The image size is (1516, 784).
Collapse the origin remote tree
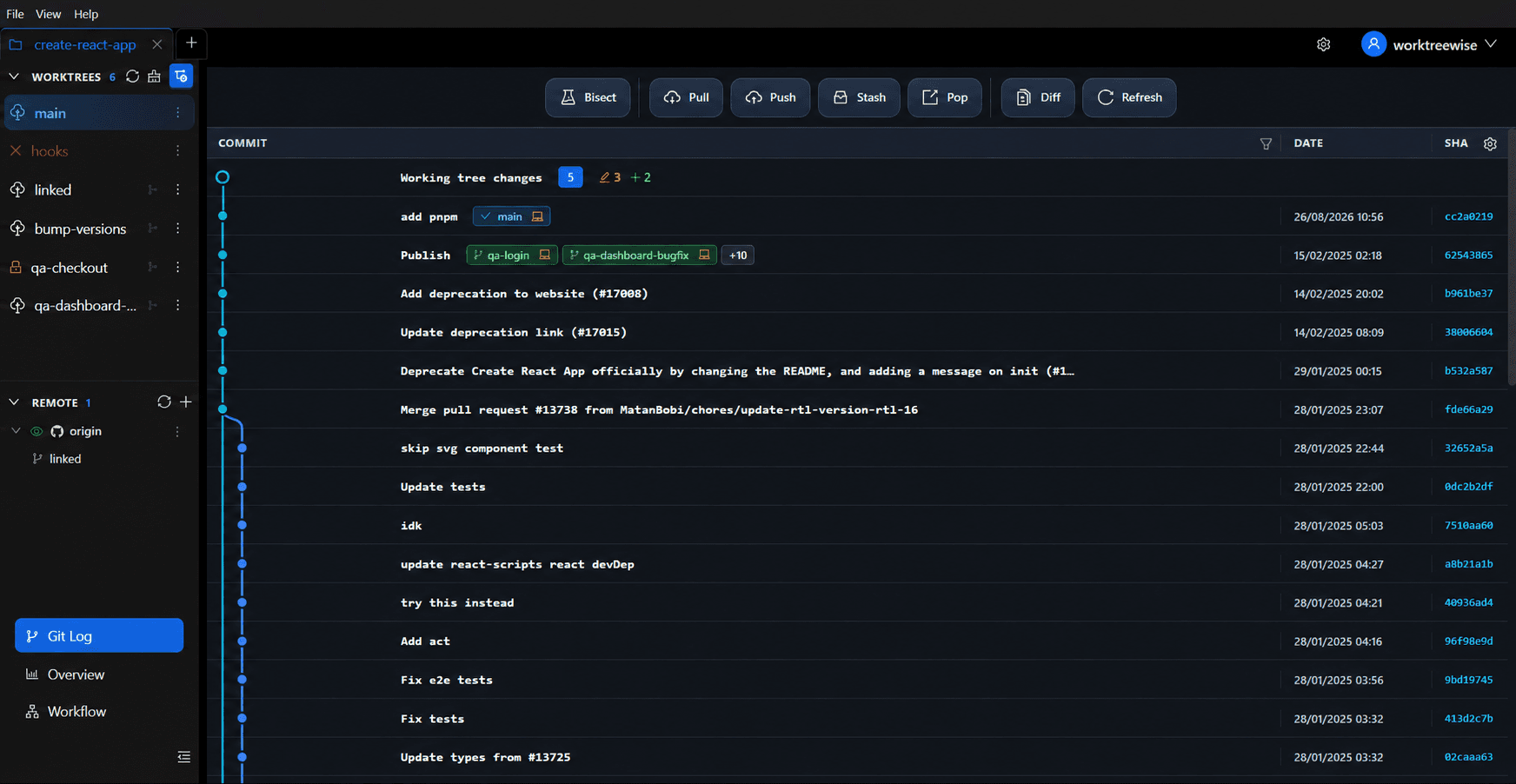coord(16,431)
